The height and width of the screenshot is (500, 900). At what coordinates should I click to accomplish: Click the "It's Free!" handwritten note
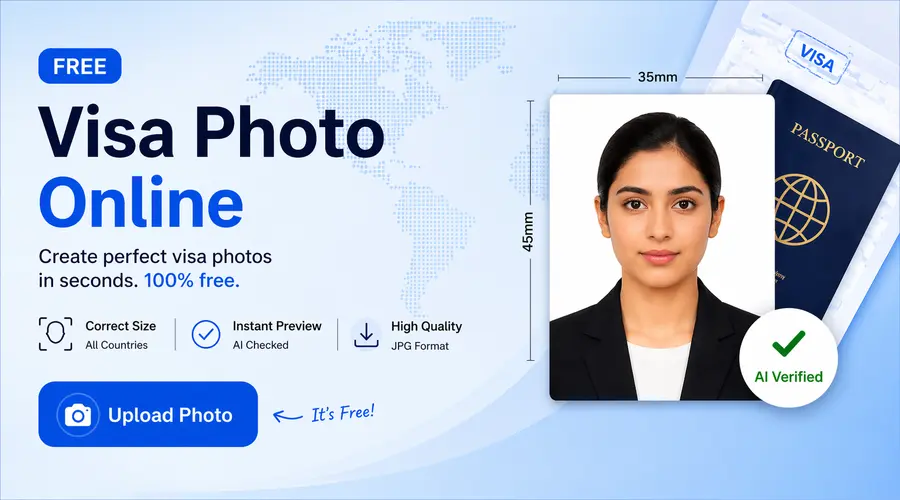343,413
